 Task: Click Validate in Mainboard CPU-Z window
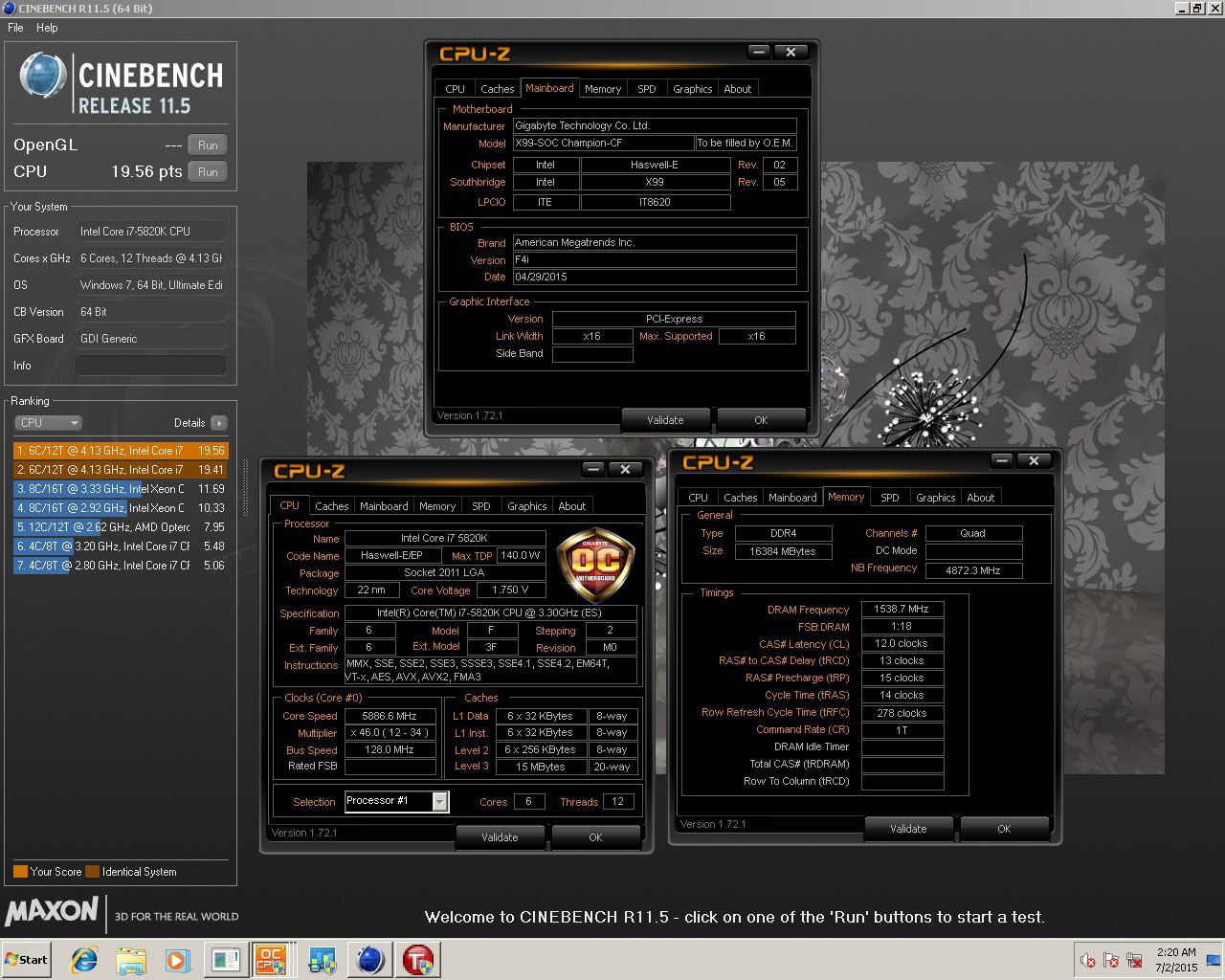pos(665,420)
